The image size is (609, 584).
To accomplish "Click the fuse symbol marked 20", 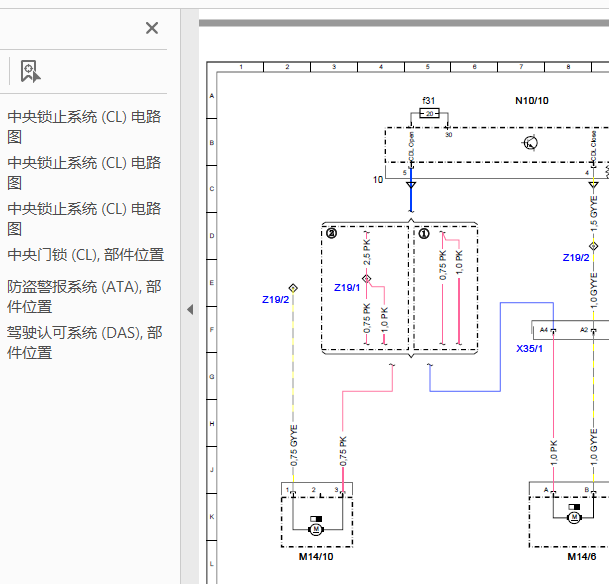I will (430, 113).
